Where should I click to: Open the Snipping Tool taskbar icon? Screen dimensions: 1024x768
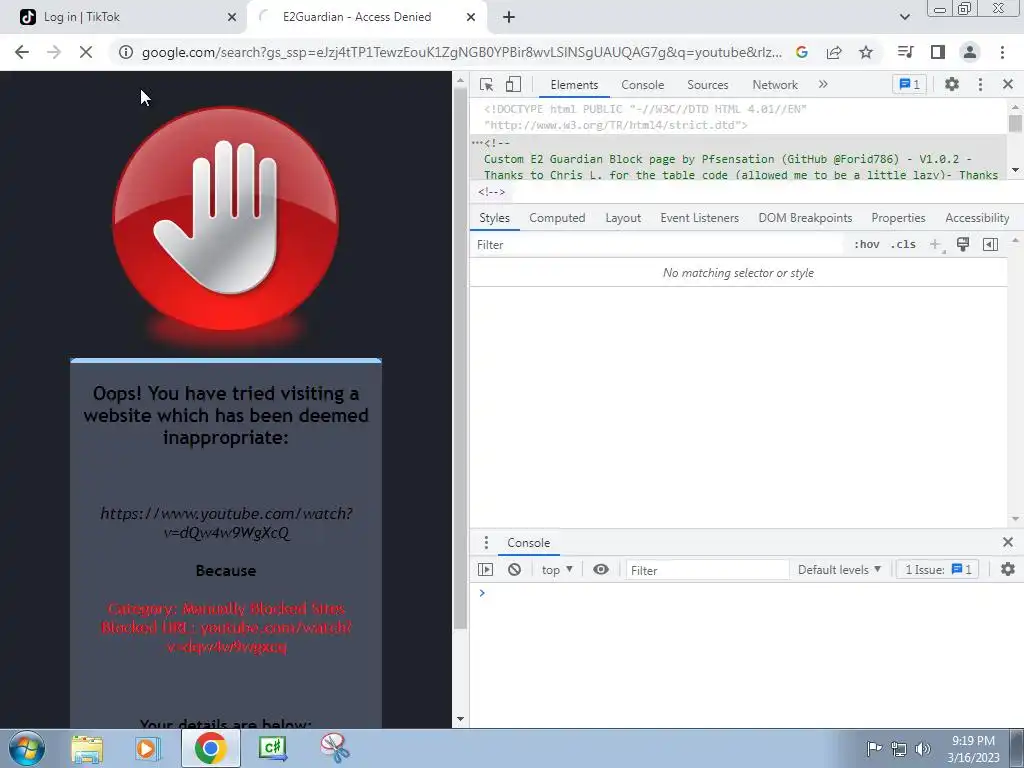(x=334, y=749)
